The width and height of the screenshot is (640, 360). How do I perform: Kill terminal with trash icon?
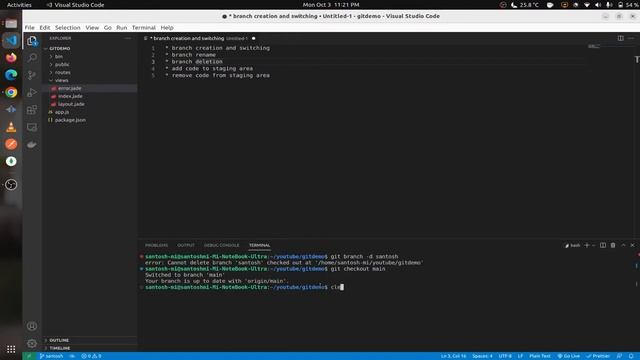point(613,245)
